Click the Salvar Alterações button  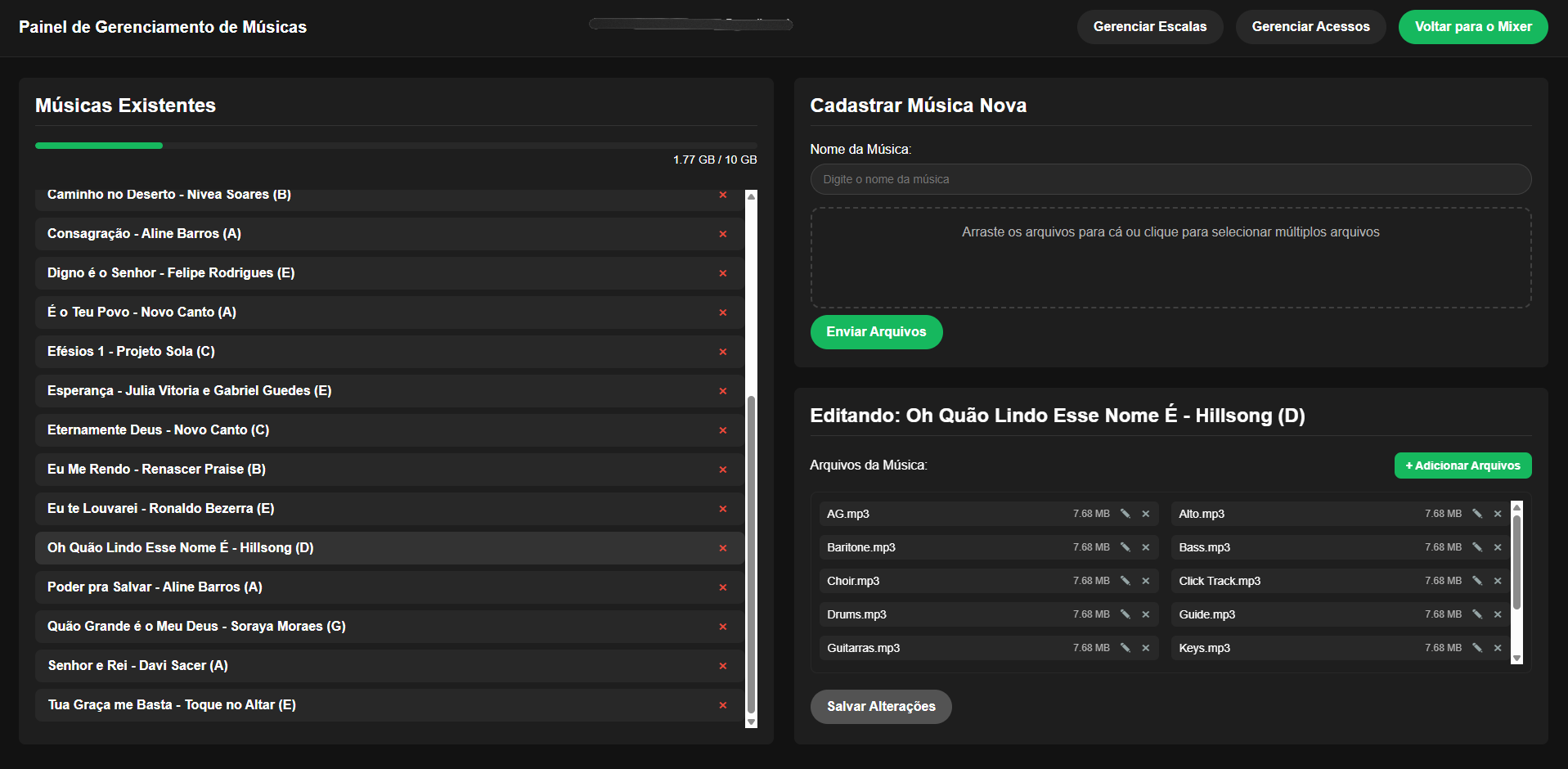point(880,707)
